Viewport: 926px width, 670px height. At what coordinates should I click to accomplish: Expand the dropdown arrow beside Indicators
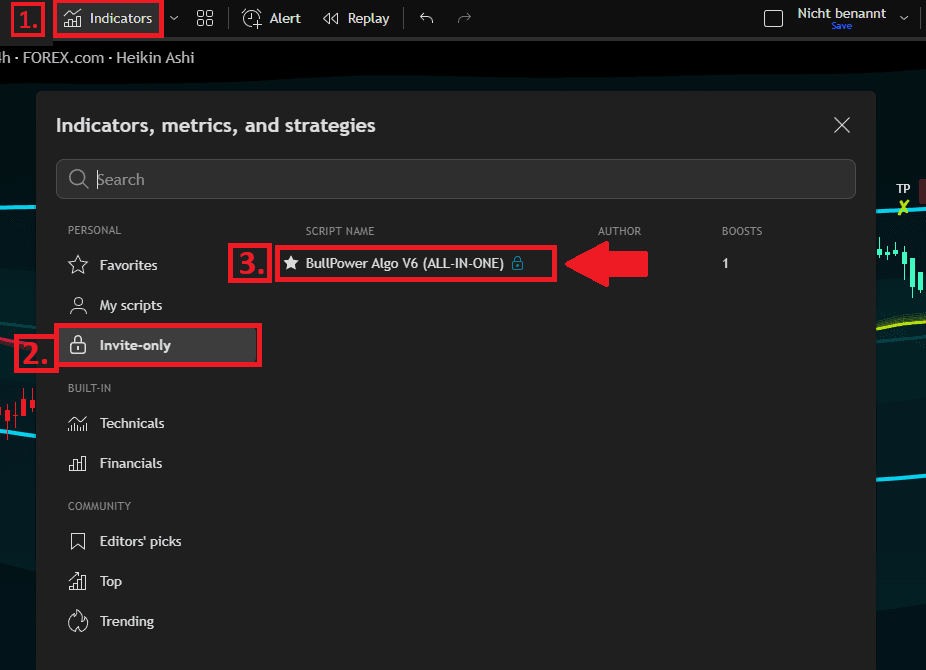[174, 18]
